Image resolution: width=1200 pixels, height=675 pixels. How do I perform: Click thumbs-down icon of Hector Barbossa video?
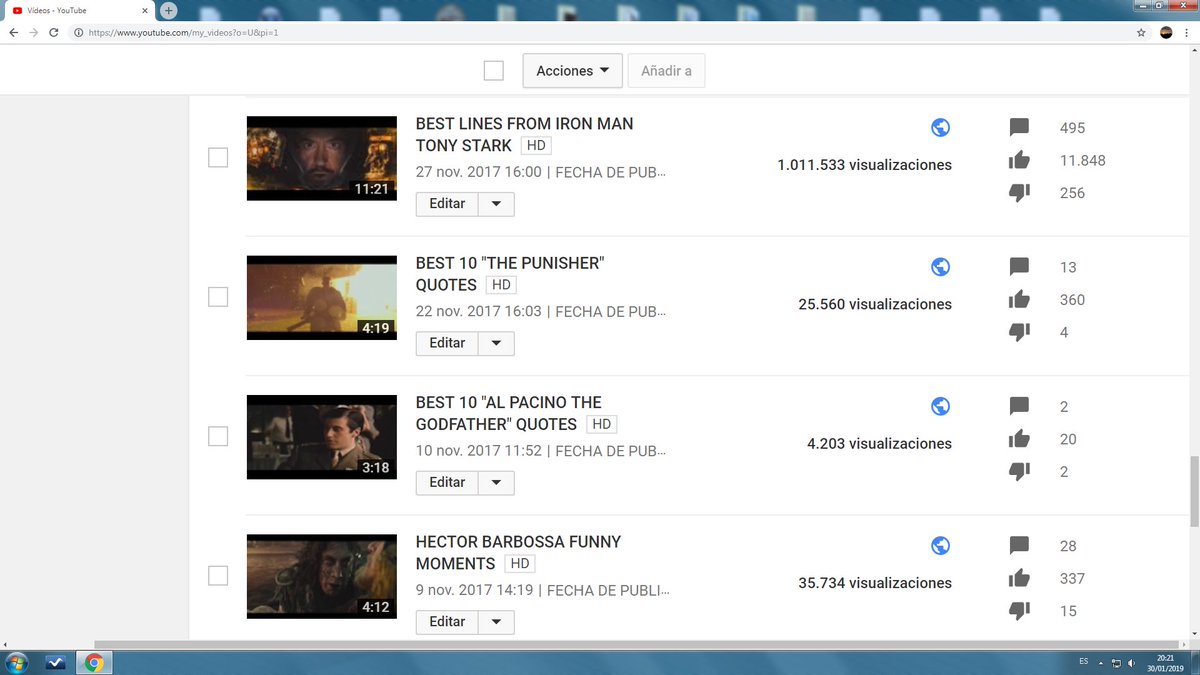pyautogui.click(x=1019, y=610)
